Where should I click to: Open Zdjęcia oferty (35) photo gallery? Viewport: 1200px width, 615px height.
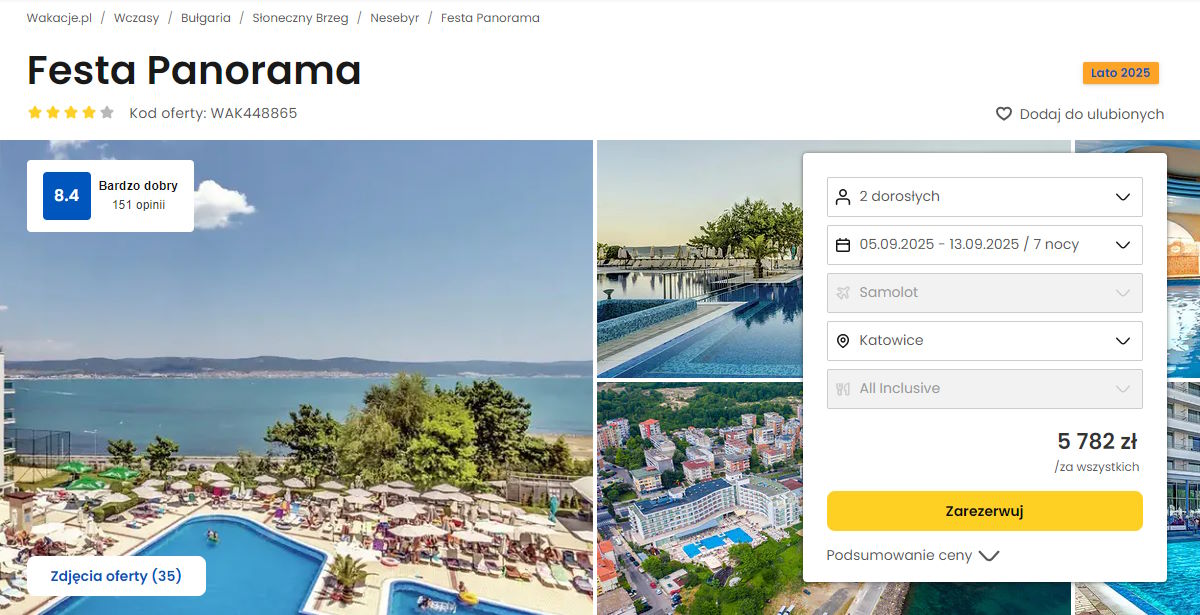(116, 576)
